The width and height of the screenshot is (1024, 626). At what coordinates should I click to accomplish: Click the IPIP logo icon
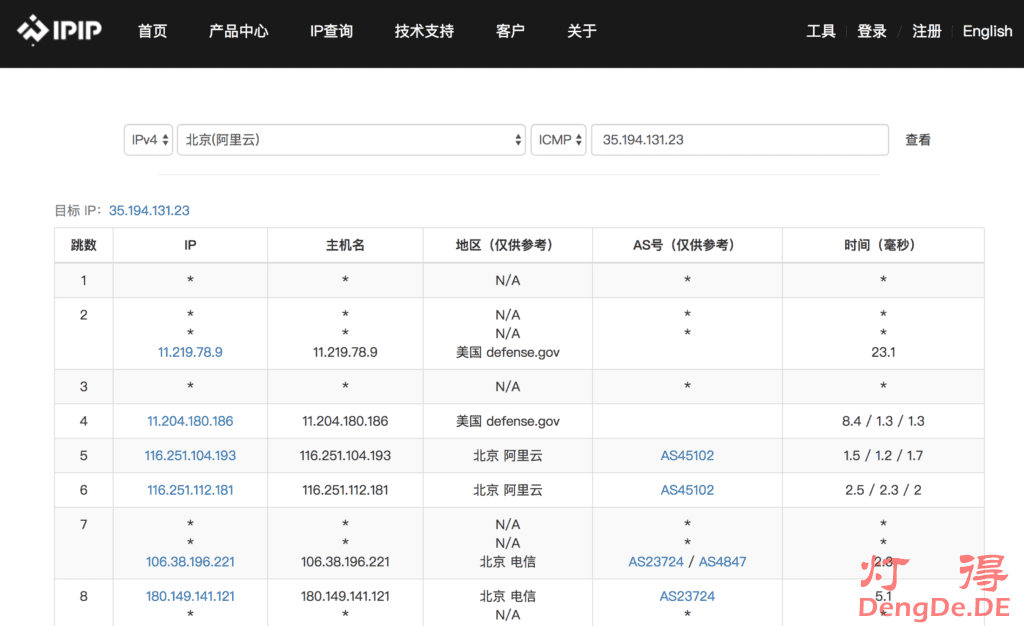pyautogui.click(x=33, y=30)
